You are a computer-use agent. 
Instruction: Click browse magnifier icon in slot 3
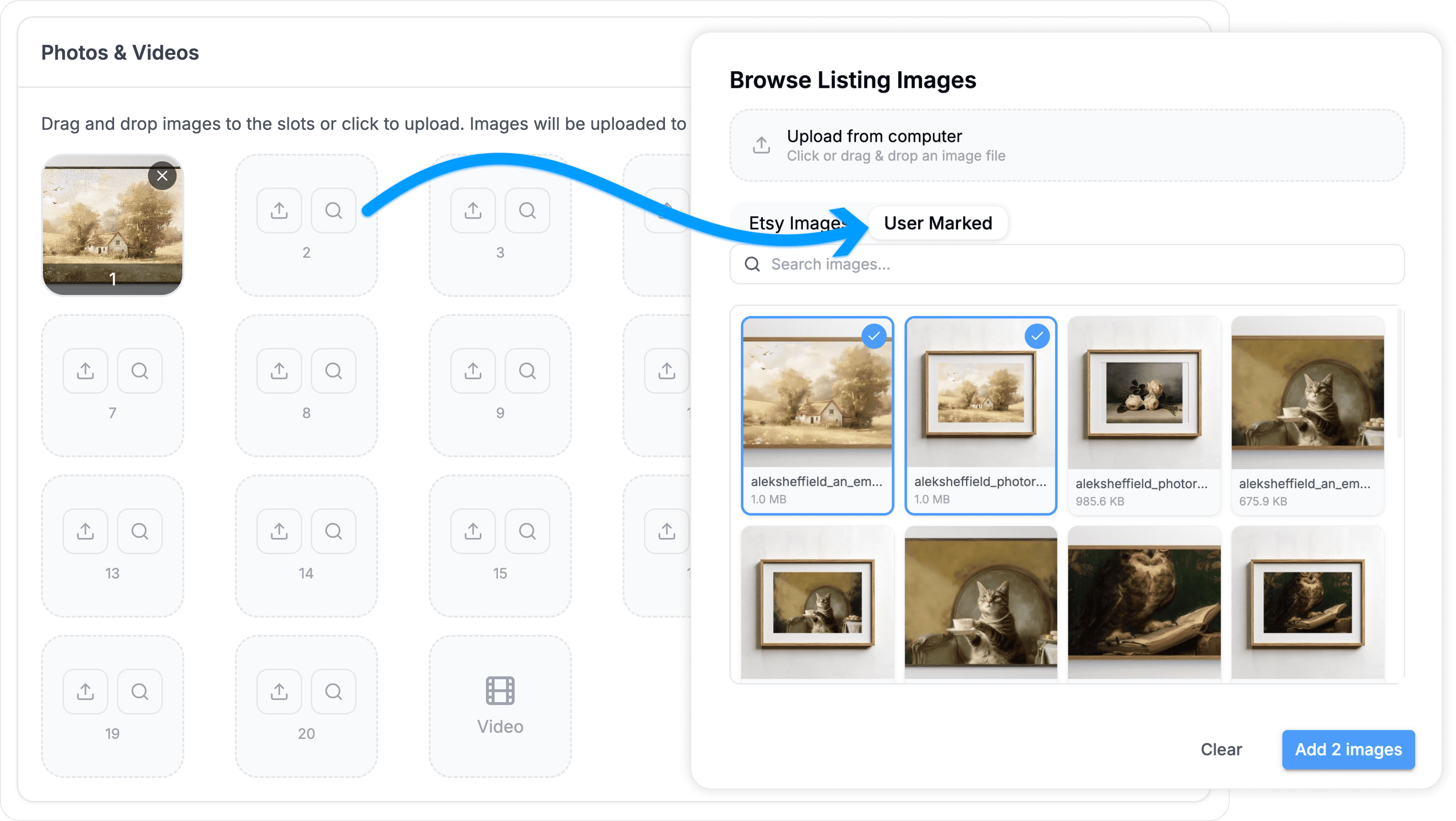pos(527,211)
